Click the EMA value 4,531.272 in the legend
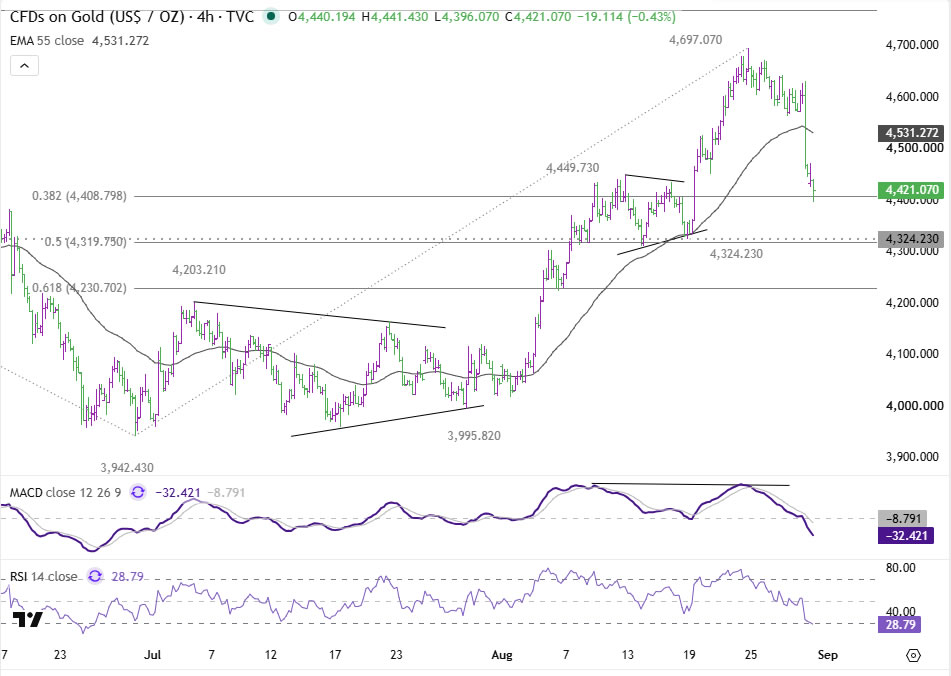 point(120,41)
